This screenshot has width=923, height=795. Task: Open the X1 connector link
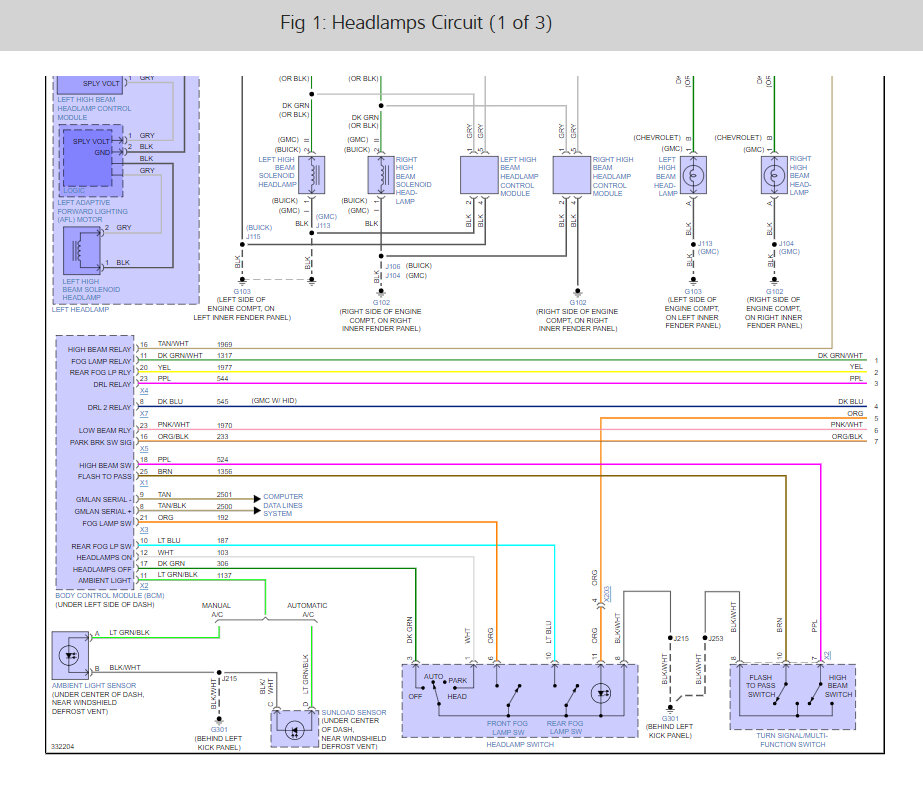click(144, 483)
